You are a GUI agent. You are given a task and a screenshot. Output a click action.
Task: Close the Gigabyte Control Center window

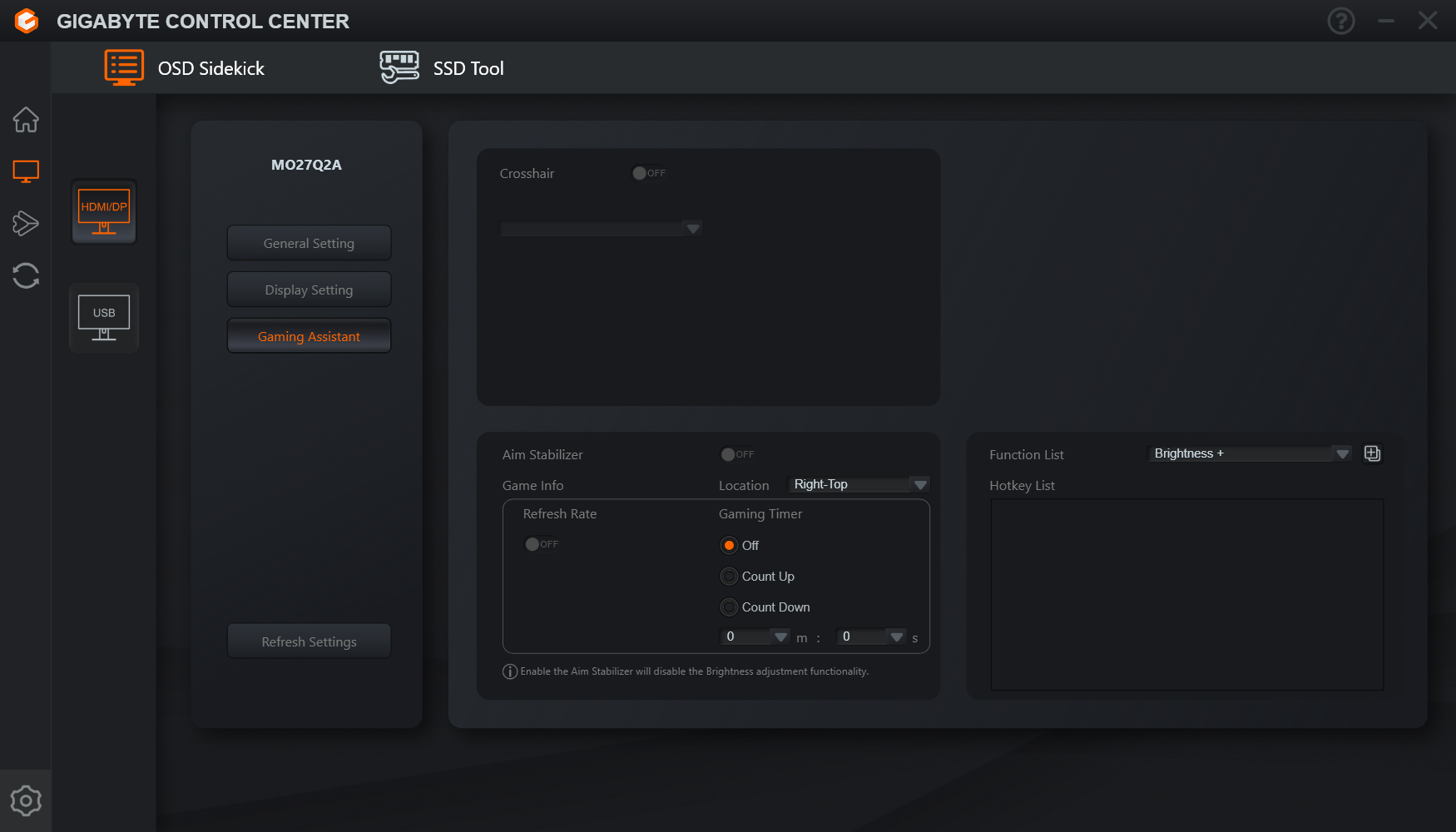pyautogui.click(x=1428, y=21)
